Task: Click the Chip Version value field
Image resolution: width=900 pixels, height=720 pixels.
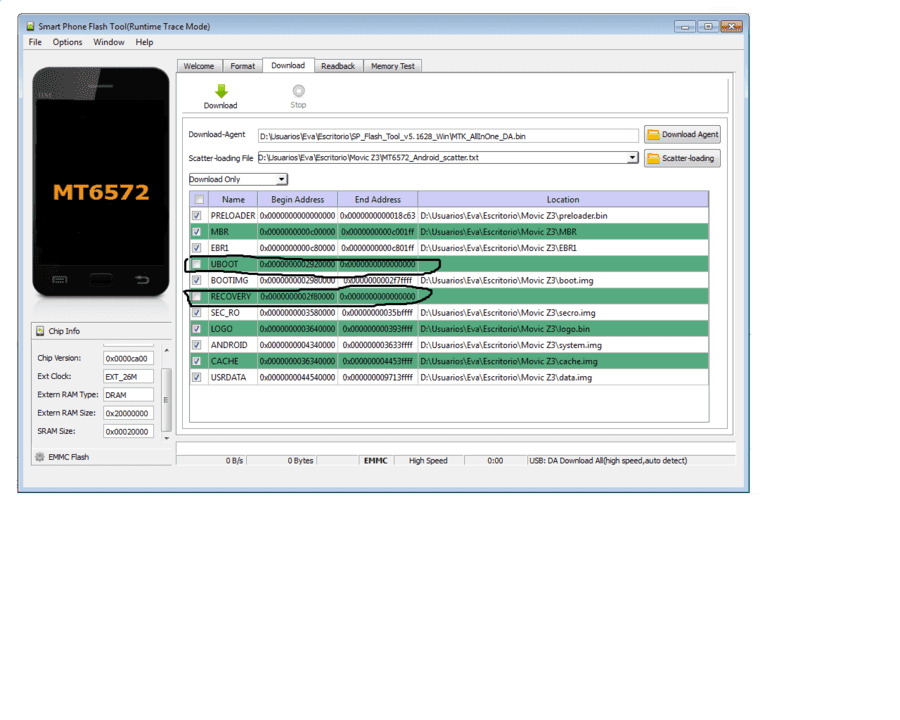Action: click(x=129, y=358)
